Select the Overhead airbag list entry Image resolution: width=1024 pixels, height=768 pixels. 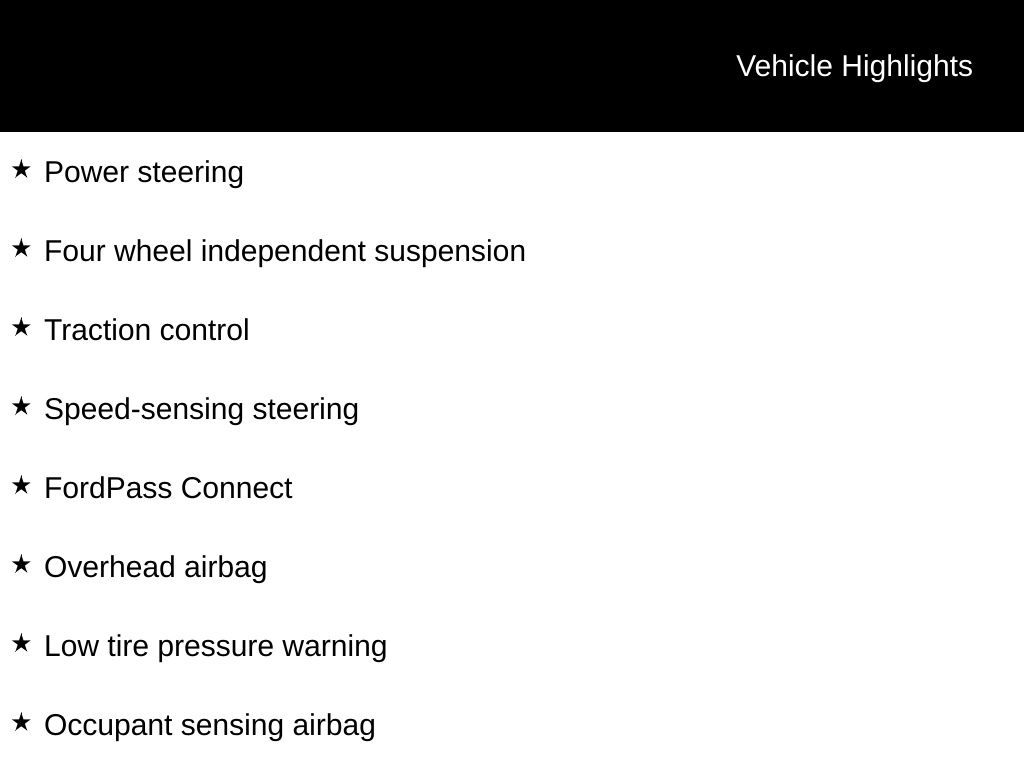click(155, 567)
